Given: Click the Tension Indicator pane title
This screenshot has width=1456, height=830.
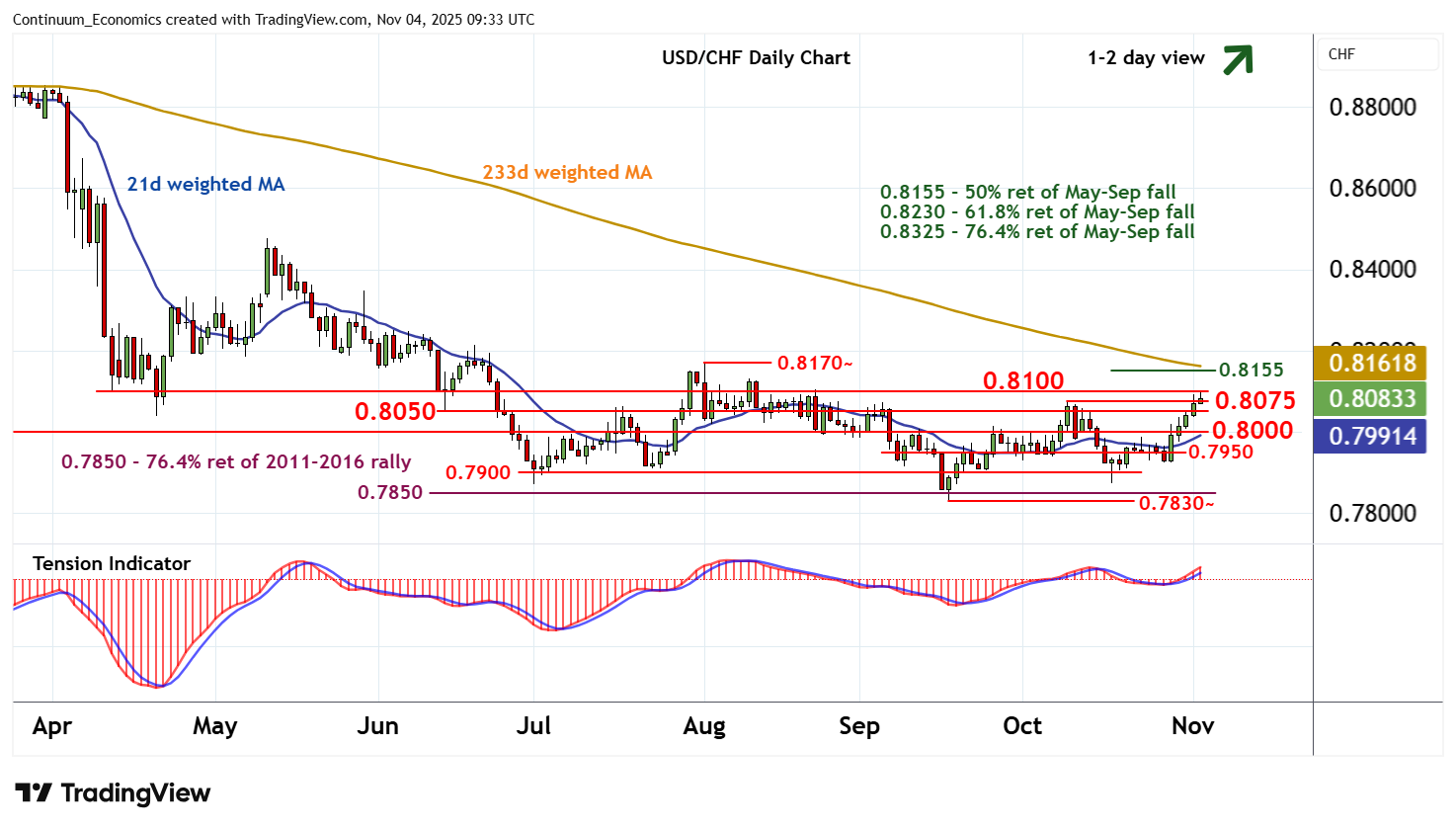Looking at the screenshot, I should (x=112, y=563).
